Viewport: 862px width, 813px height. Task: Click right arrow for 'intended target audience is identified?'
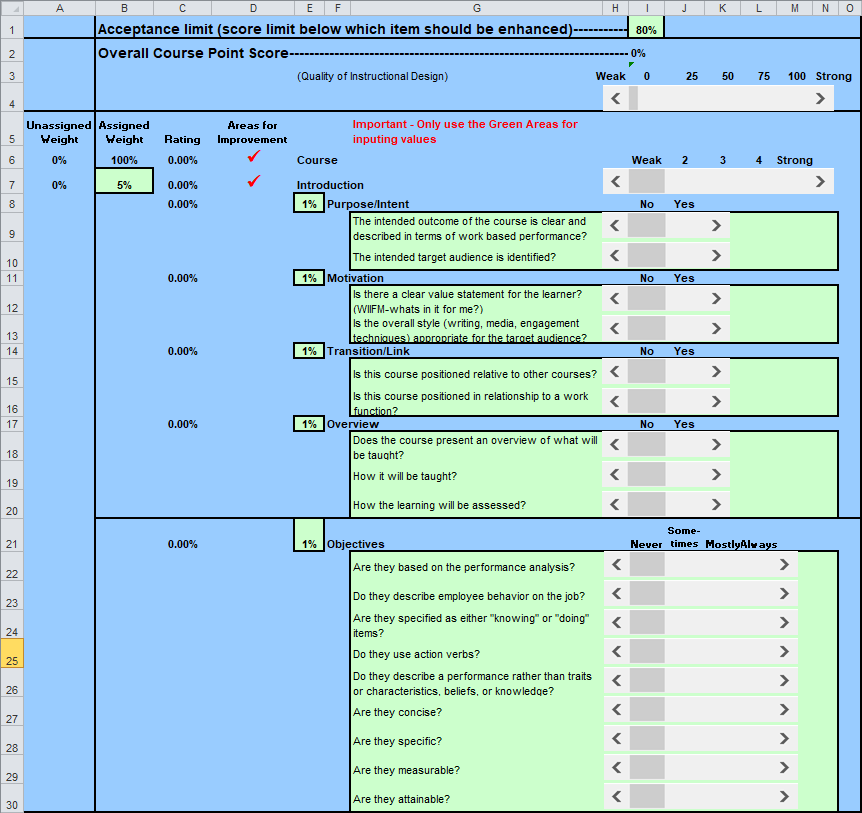[x=716, y=255]
